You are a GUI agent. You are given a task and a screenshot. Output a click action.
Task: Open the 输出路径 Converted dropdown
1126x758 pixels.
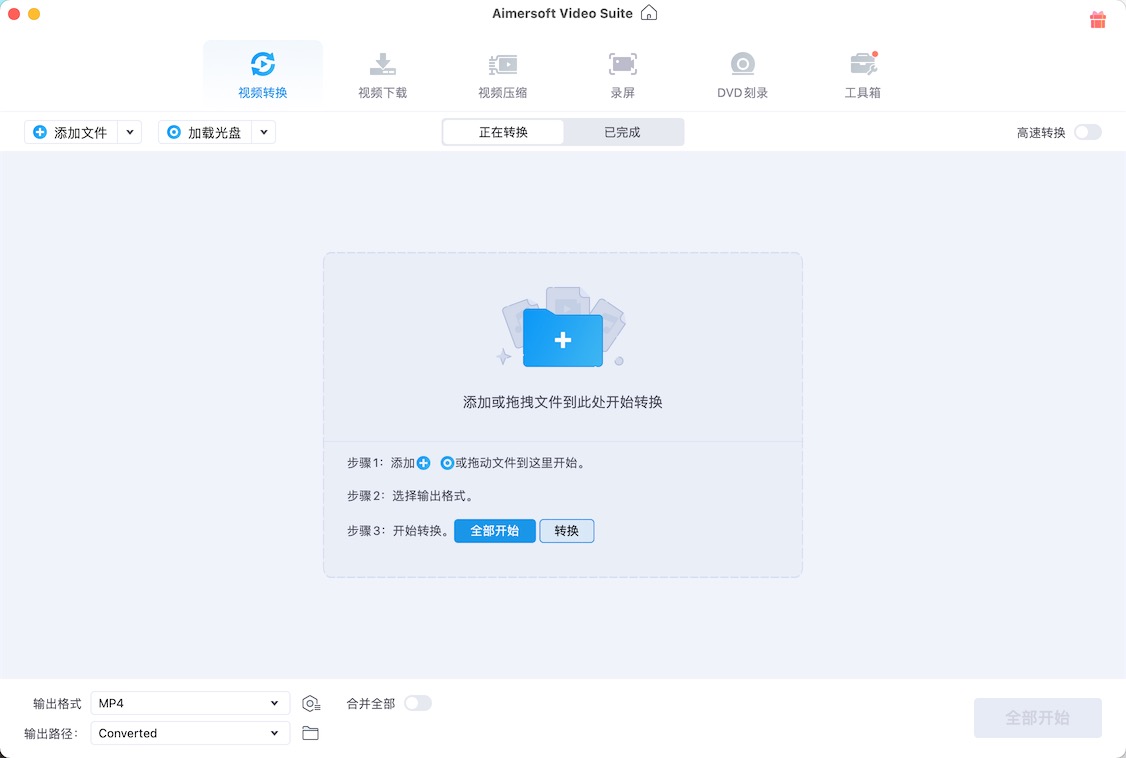pyautogui.click(x=190, y=733)
